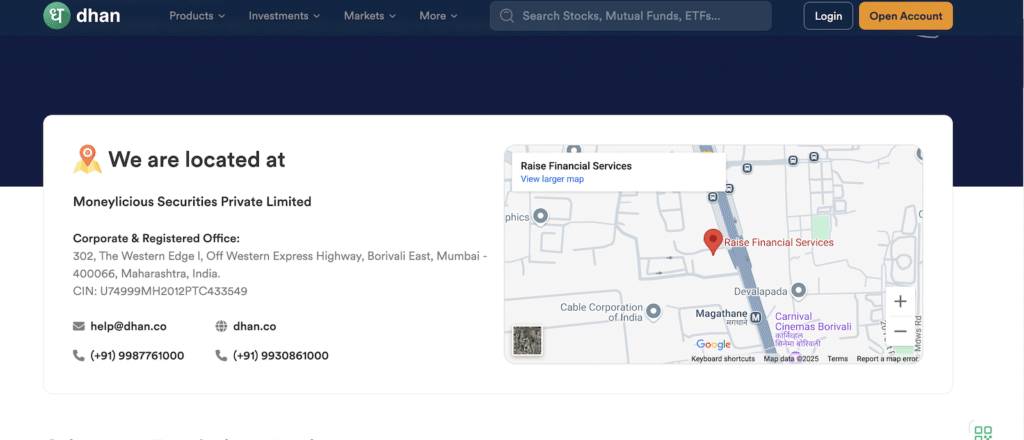
Task: Click phone number (+91) 9987761000
Action: pyautogui.click(x=137, y=356)
